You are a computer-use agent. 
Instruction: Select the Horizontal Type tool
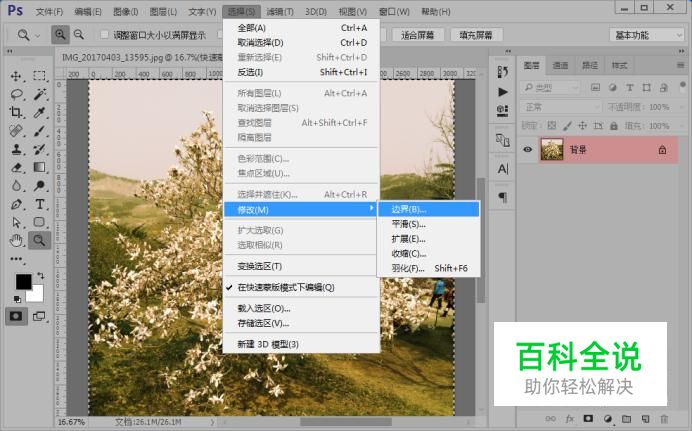pos(40,204)
